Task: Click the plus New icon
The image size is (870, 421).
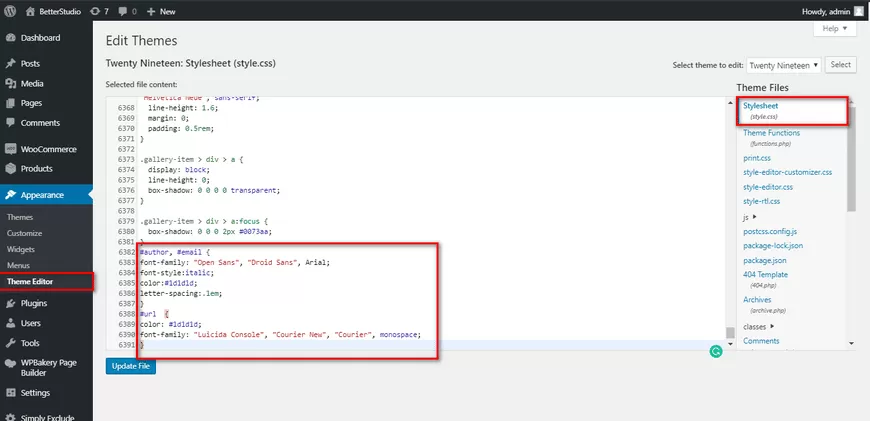Action: click(x=151, y=11)
